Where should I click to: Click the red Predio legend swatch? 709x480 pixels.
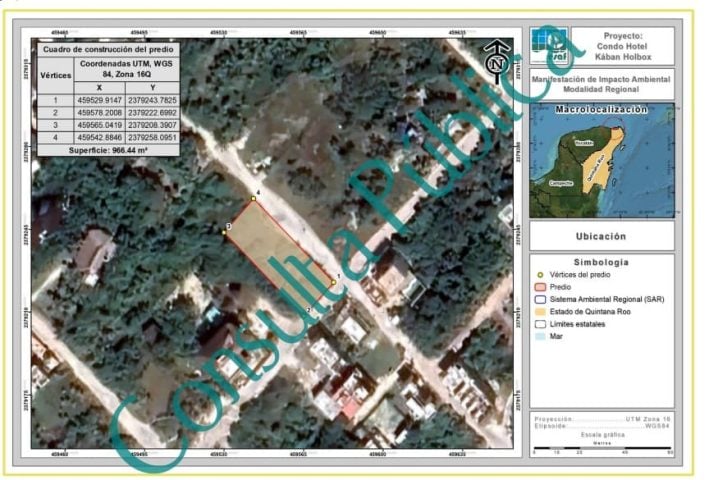(x=540, y=287)
